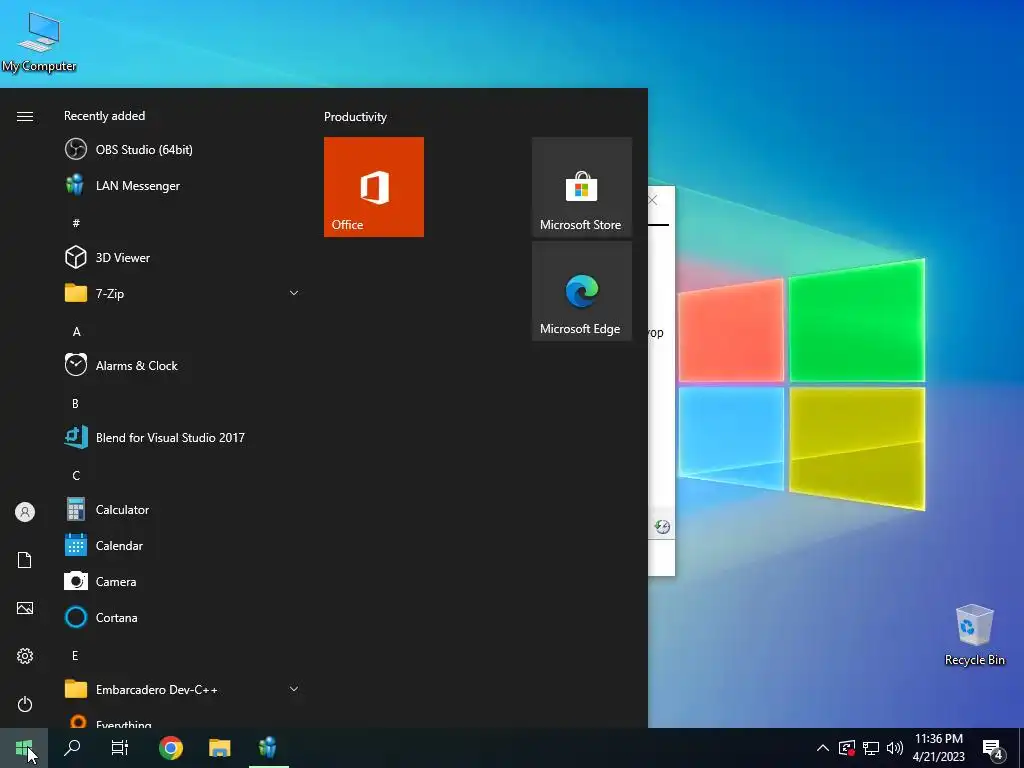This screenshot has height=768, width=1024.
Task: Open the network tray icon
Action: pos(871,748)
